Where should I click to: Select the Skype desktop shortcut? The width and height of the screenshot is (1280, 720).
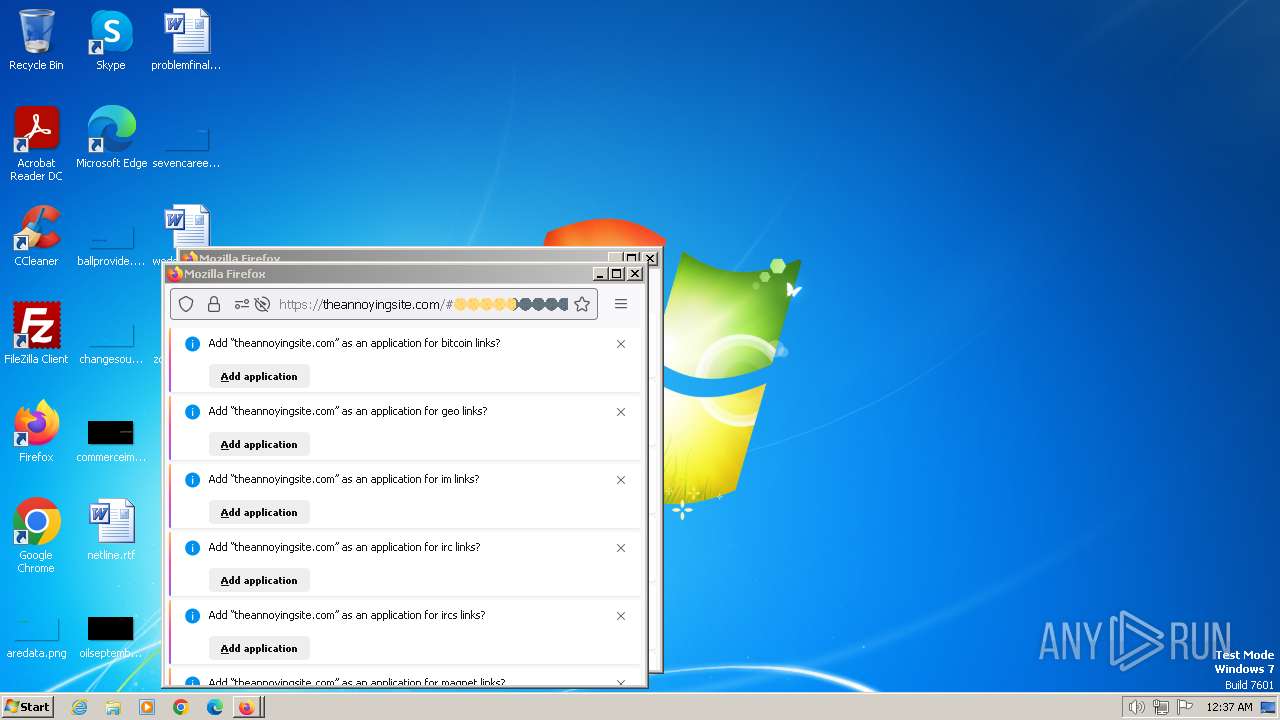(x=110, y=40)
